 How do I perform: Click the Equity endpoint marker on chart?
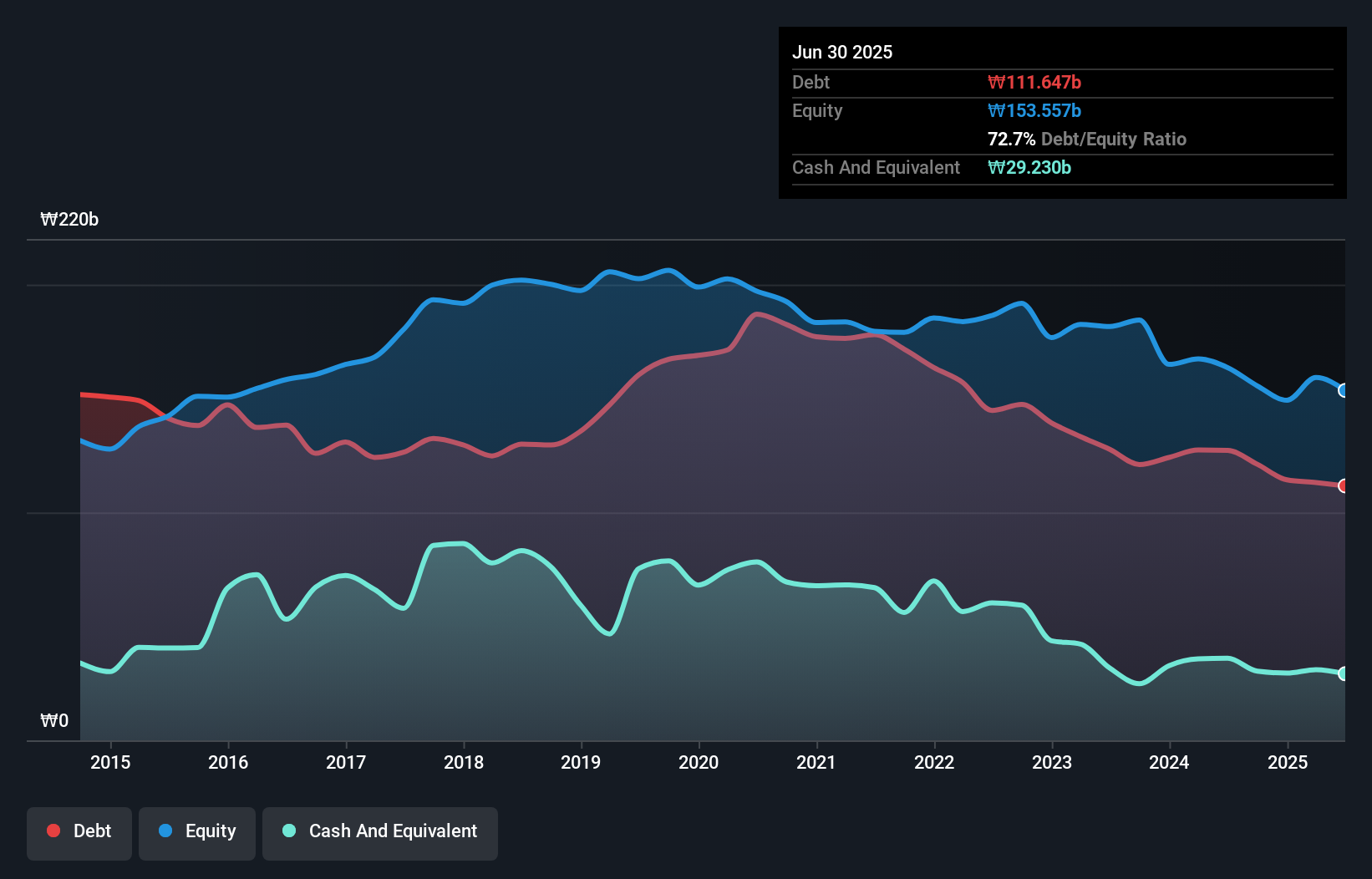1343,390
